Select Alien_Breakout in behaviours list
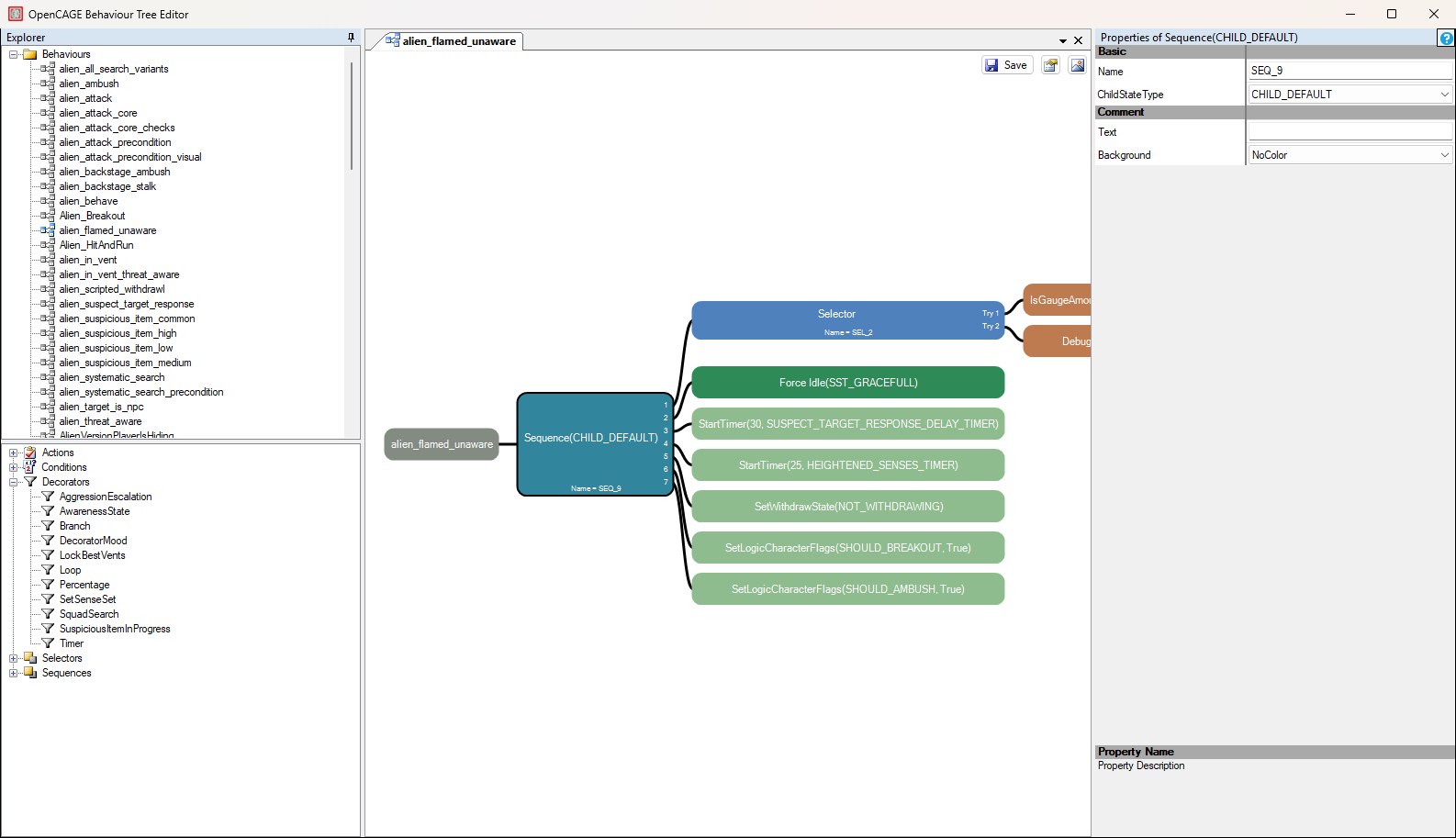The image size is (1456, 838). [92, 216]
